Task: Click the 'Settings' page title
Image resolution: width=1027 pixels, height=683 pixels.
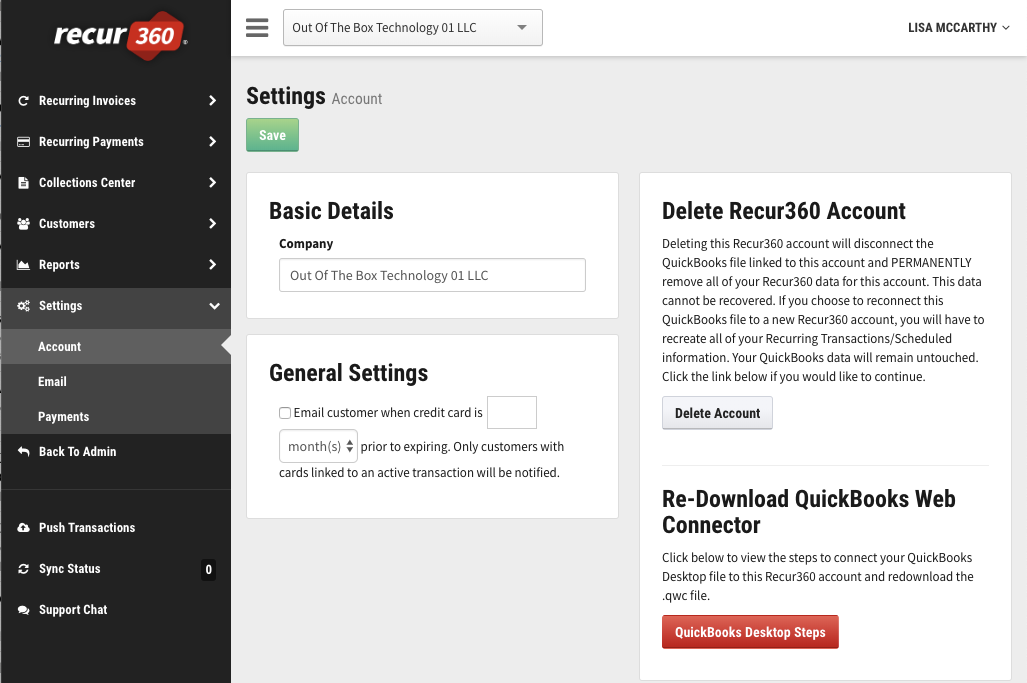Action: pos(286,96)
